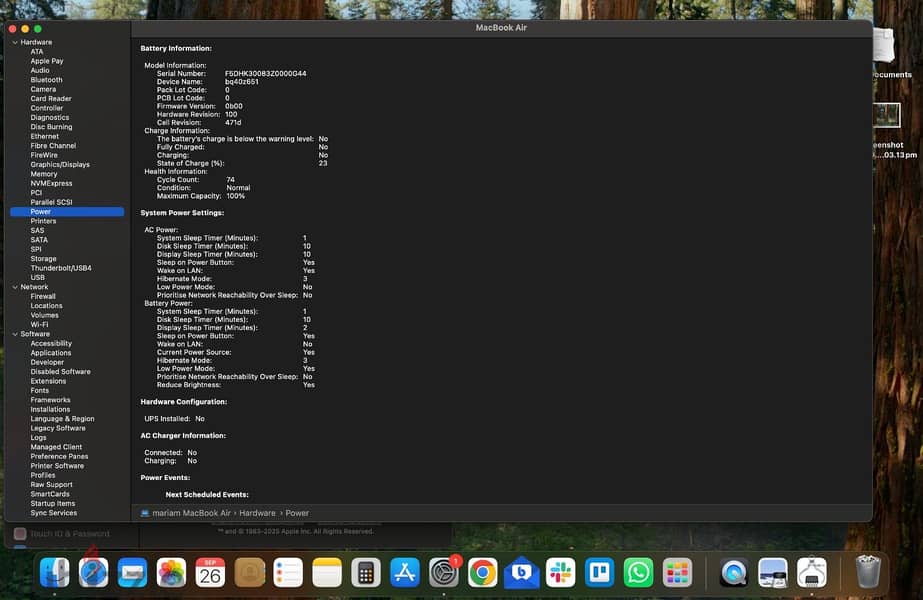923x600 pixels.
Task: Open the colorful grid launcher icon in the Dock
Action: (677, 572)
